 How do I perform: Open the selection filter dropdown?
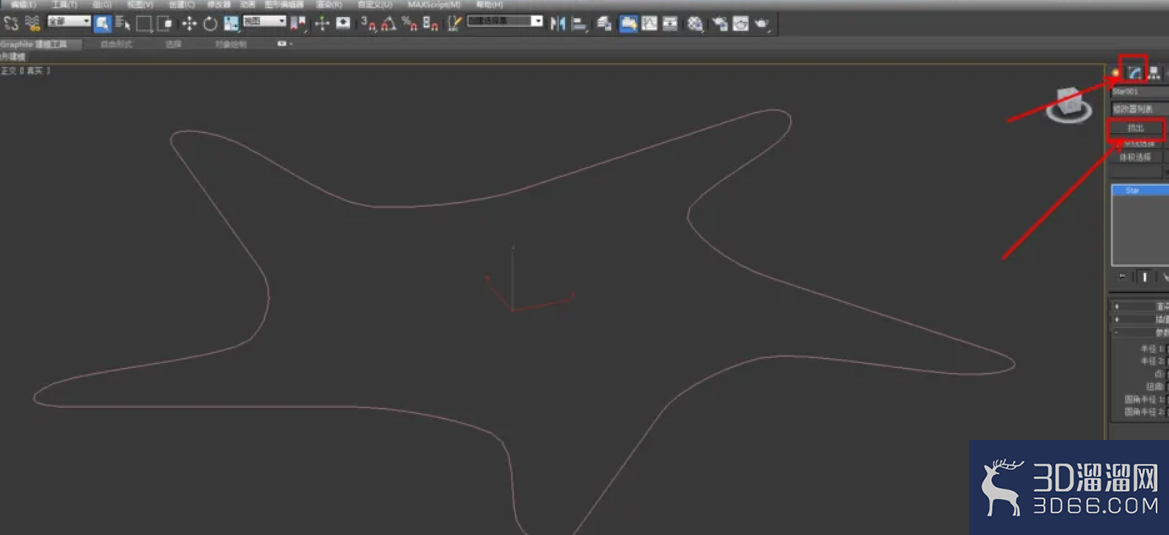(69, 21)
